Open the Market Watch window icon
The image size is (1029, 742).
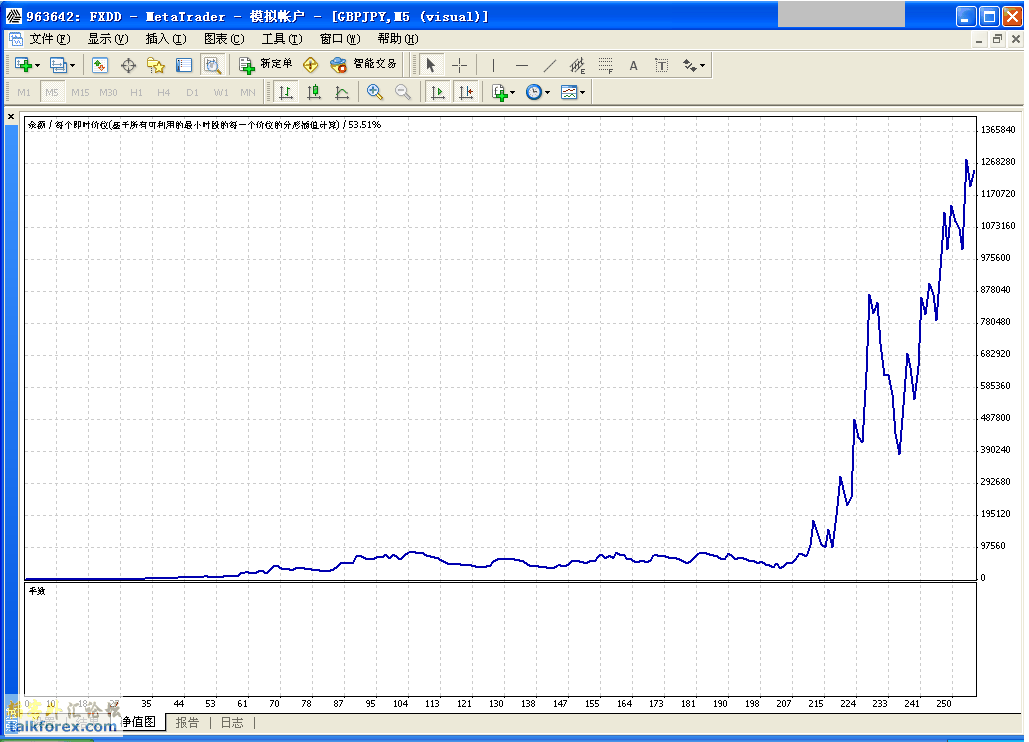[100, 65]
